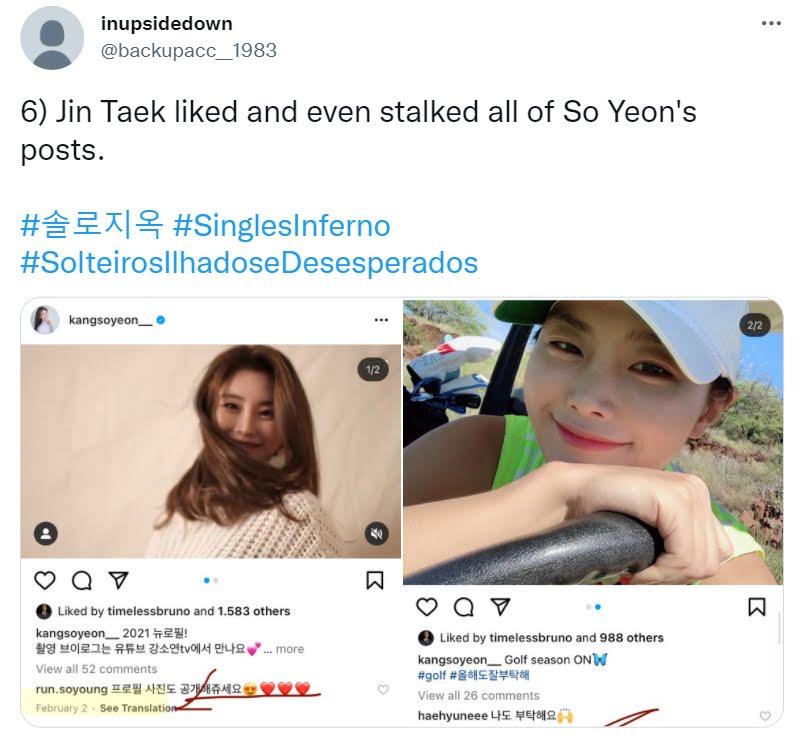The width and height of the screenshot is (803, 744).
Task: Unmute the video via speaker icon
Action: (x=376, y=534)
